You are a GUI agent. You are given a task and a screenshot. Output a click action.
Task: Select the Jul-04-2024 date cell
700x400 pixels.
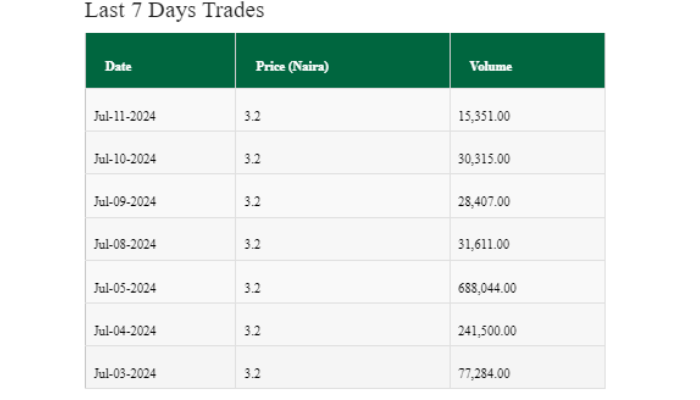pyautogui.click(x=125, y=331)
